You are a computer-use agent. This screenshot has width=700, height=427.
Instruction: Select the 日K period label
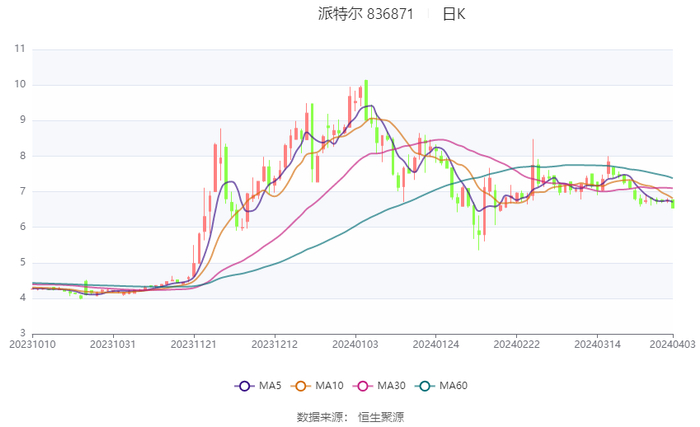[454, 14]
